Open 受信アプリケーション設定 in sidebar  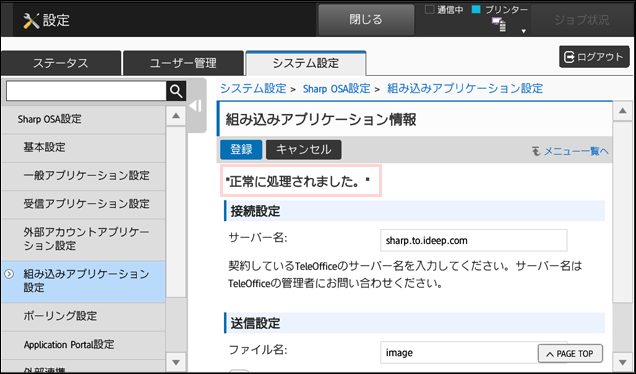click(83, 204)
